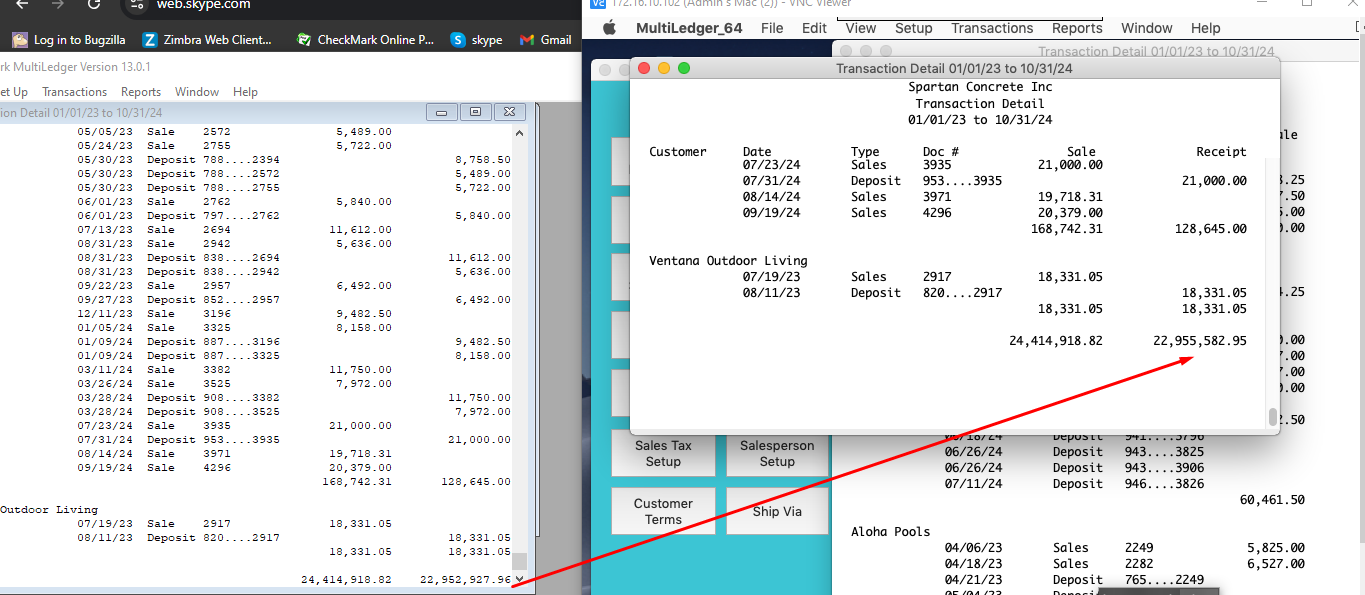The image size is (1365, 595).
Task: Open the Mac MultiLedger Reports menu
Action: pyautogui.click(x=1077, y=29)
